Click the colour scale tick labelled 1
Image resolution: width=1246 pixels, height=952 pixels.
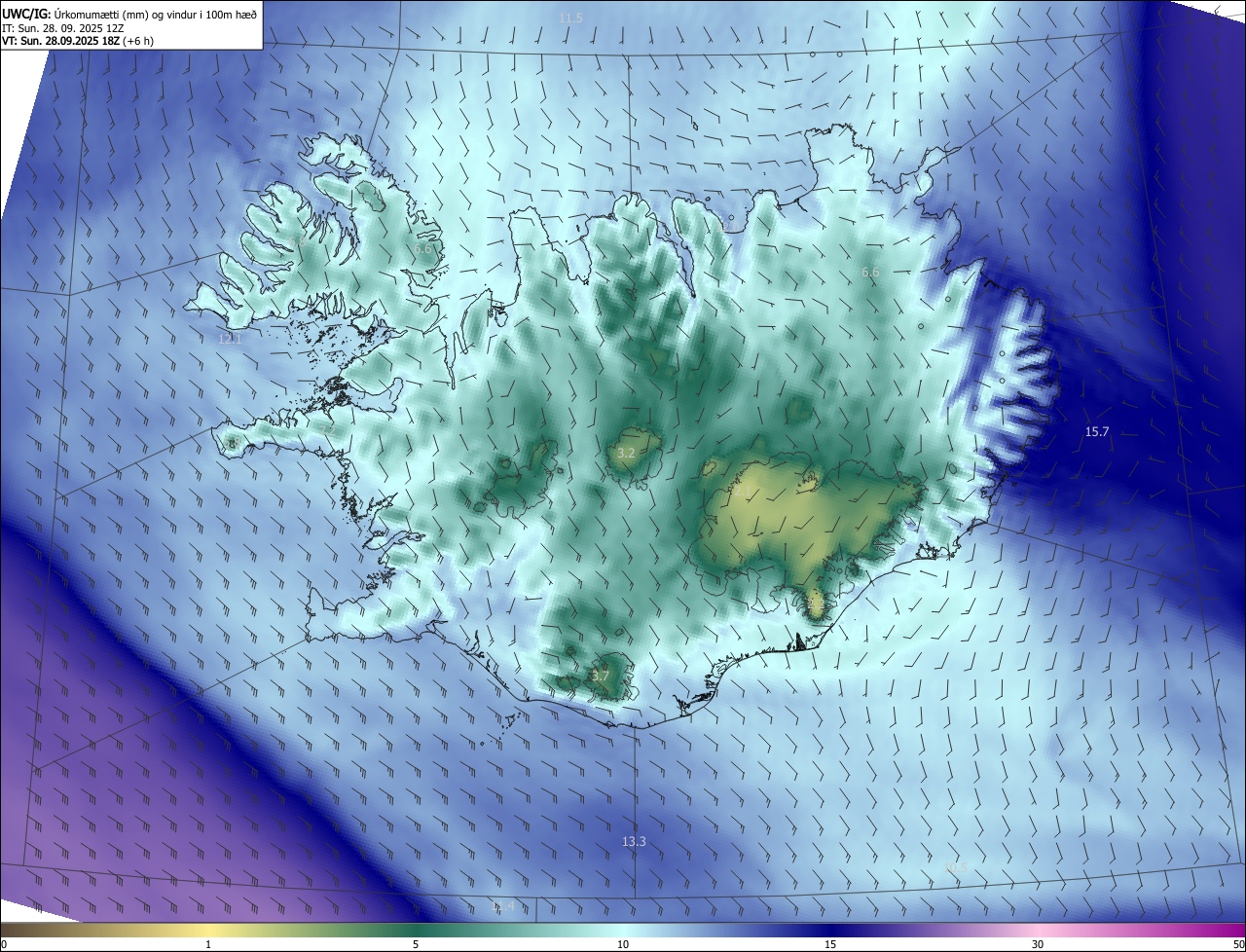click(208, 944)
